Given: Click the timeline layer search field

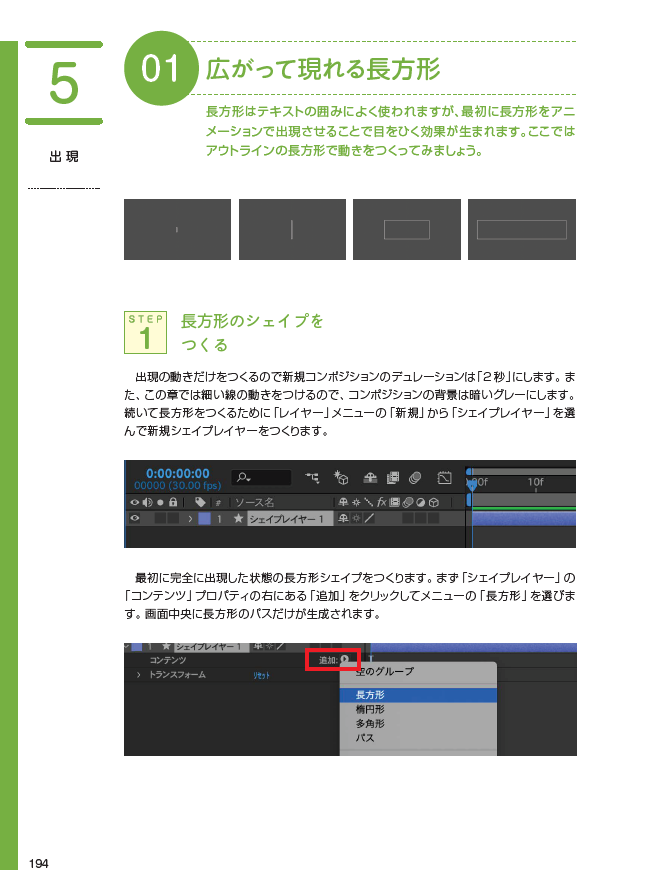Looking at the screenshot, I should coord(261,477).
